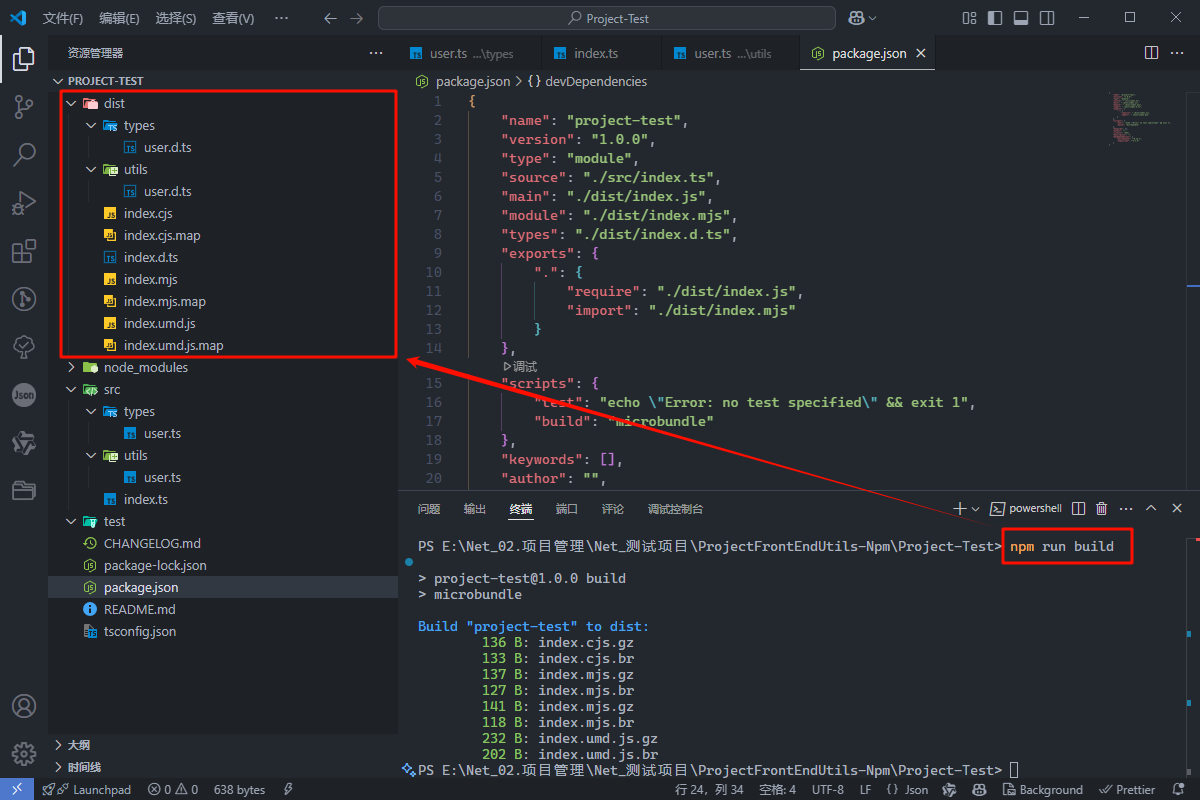Switch to the index.ts editor tab

pyautogui.click(x=596, y=54)
